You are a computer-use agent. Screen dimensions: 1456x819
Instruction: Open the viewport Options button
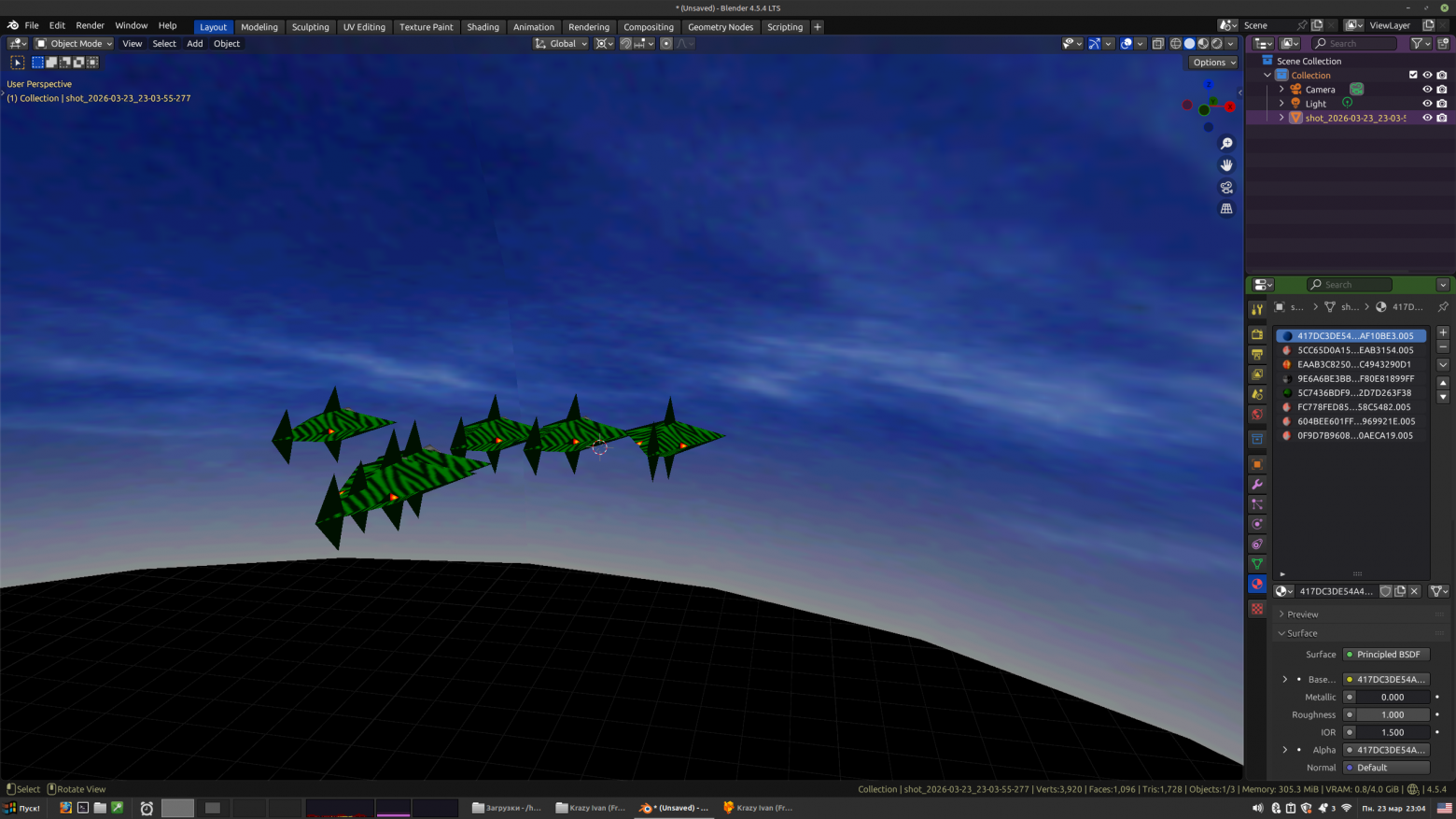pyautogui.click(x=1213, y=63)
